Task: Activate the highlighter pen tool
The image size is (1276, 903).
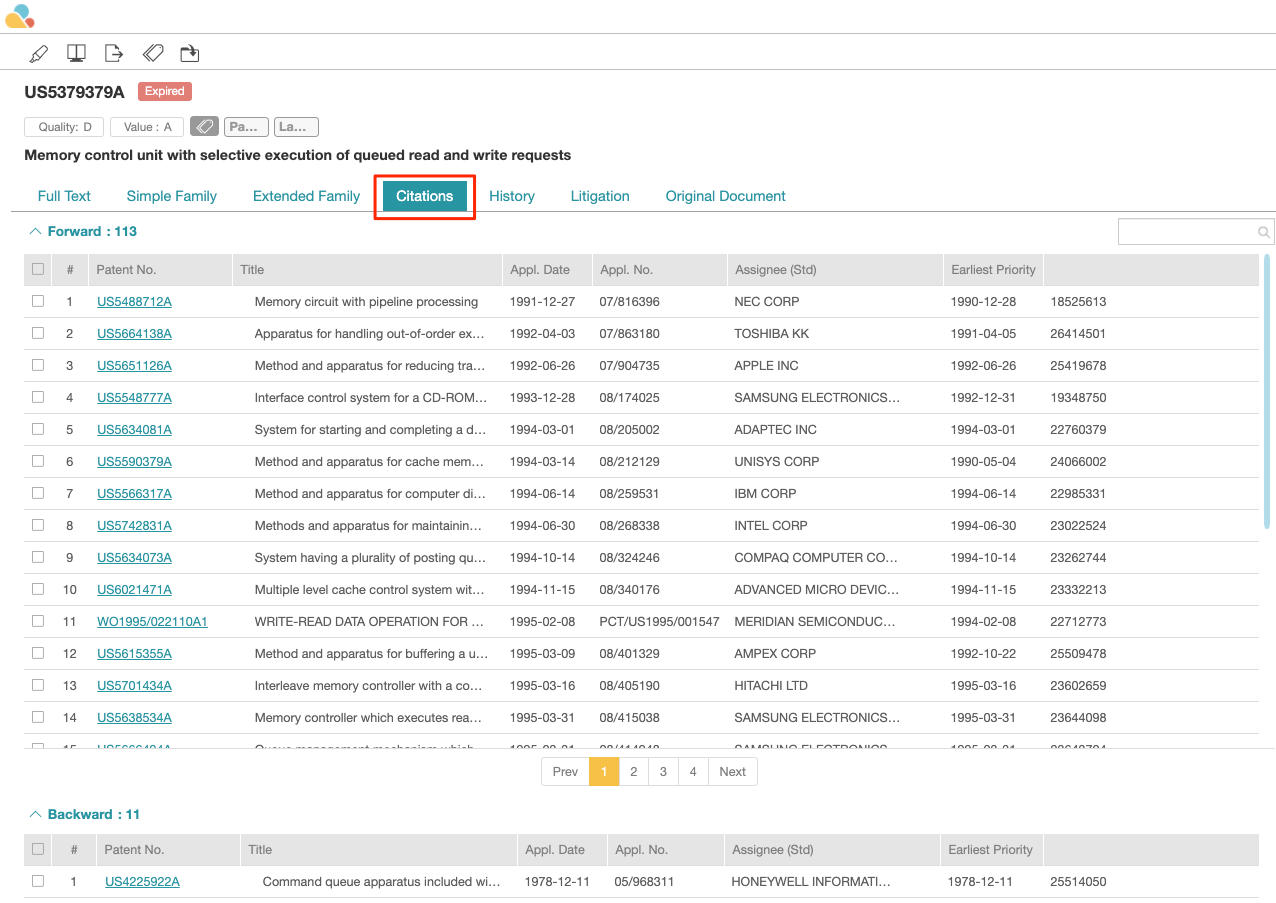Action: pos(39,53)
